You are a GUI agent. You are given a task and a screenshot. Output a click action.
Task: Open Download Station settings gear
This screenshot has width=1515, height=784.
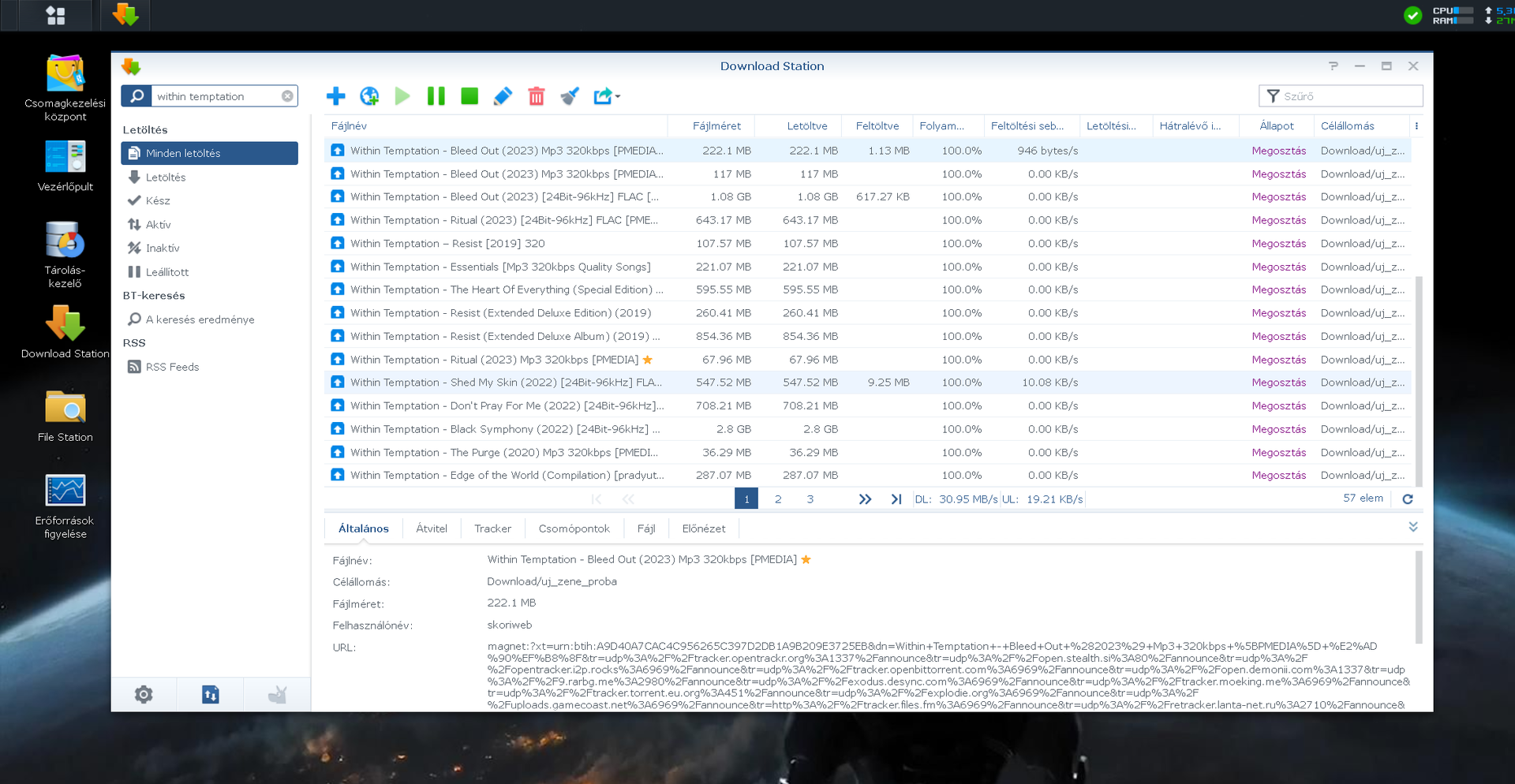144,695
